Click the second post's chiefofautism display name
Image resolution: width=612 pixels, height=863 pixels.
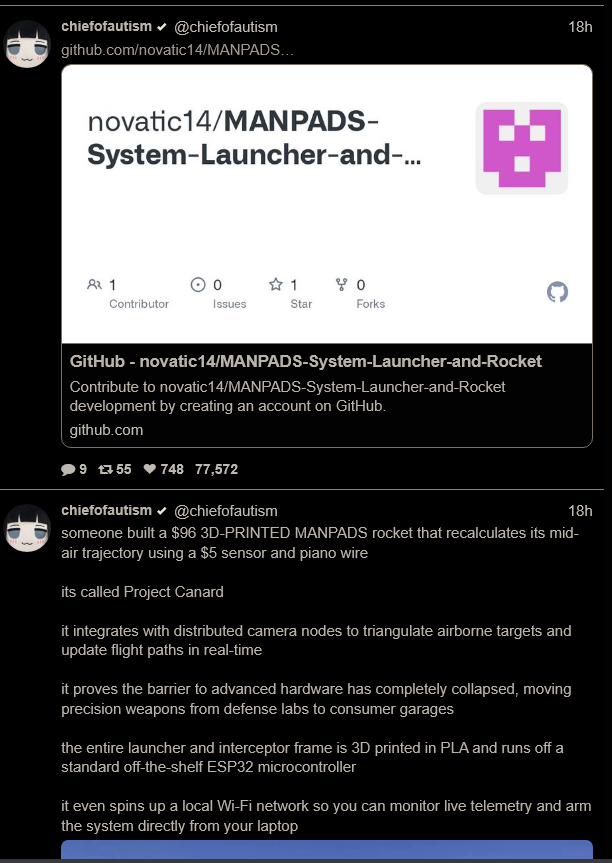click(x=106, y=510)
